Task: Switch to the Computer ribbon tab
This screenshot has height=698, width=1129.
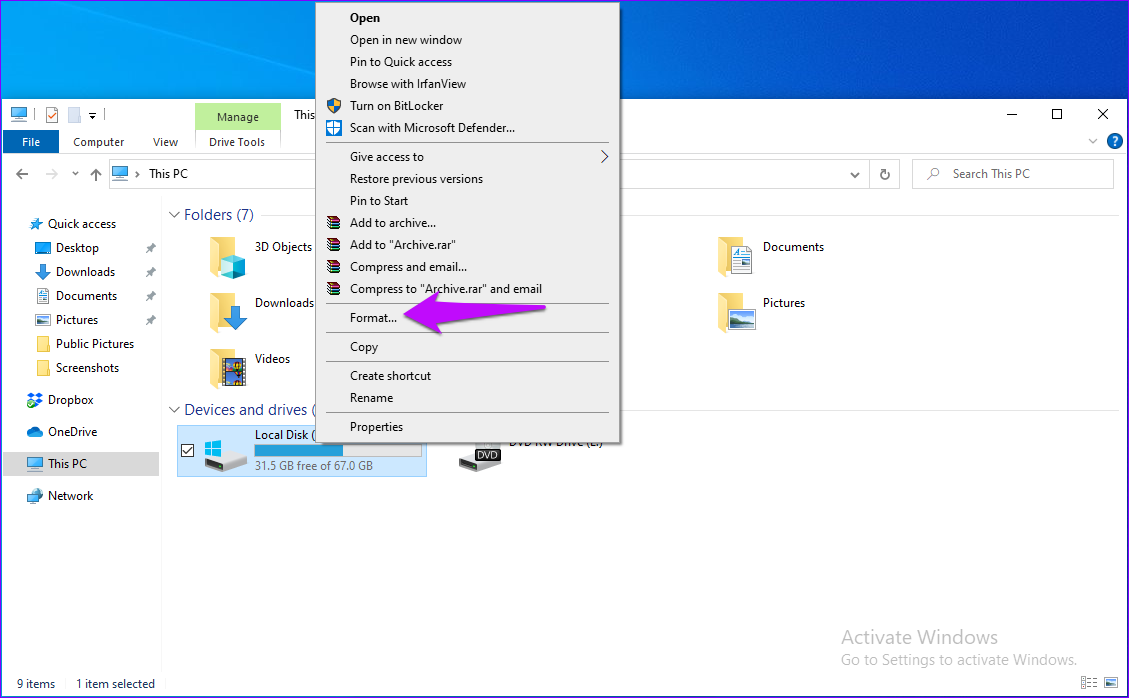Action: point(99,142)
